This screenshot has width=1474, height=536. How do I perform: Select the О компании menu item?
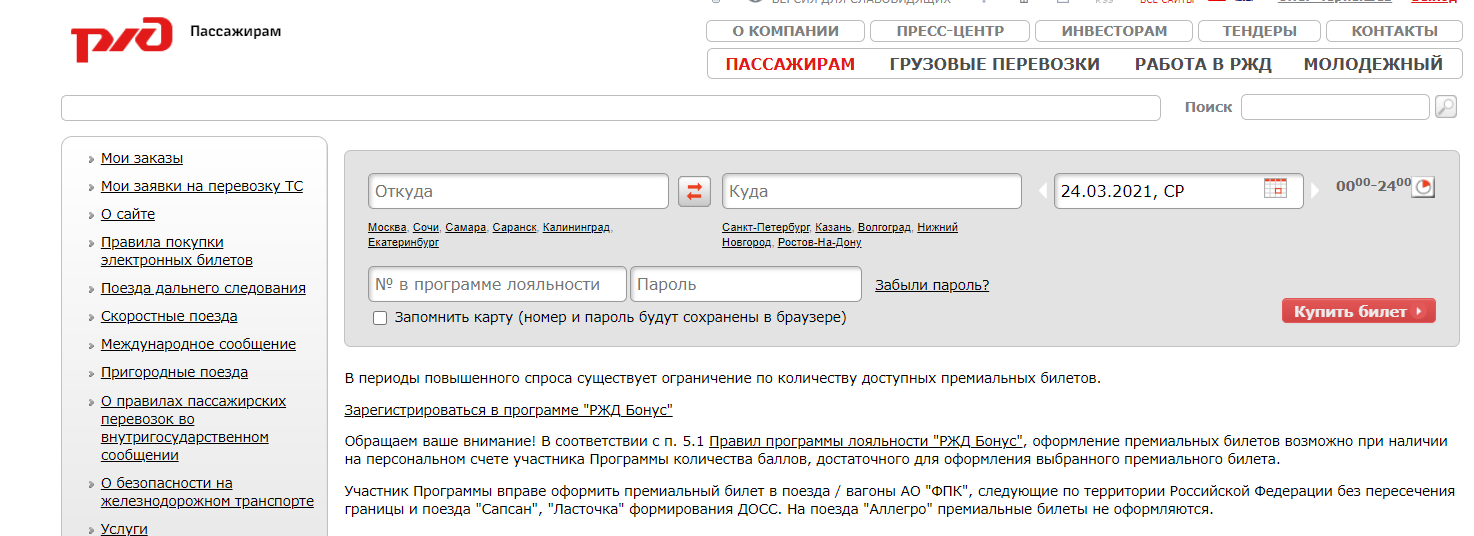coord(785,31)
